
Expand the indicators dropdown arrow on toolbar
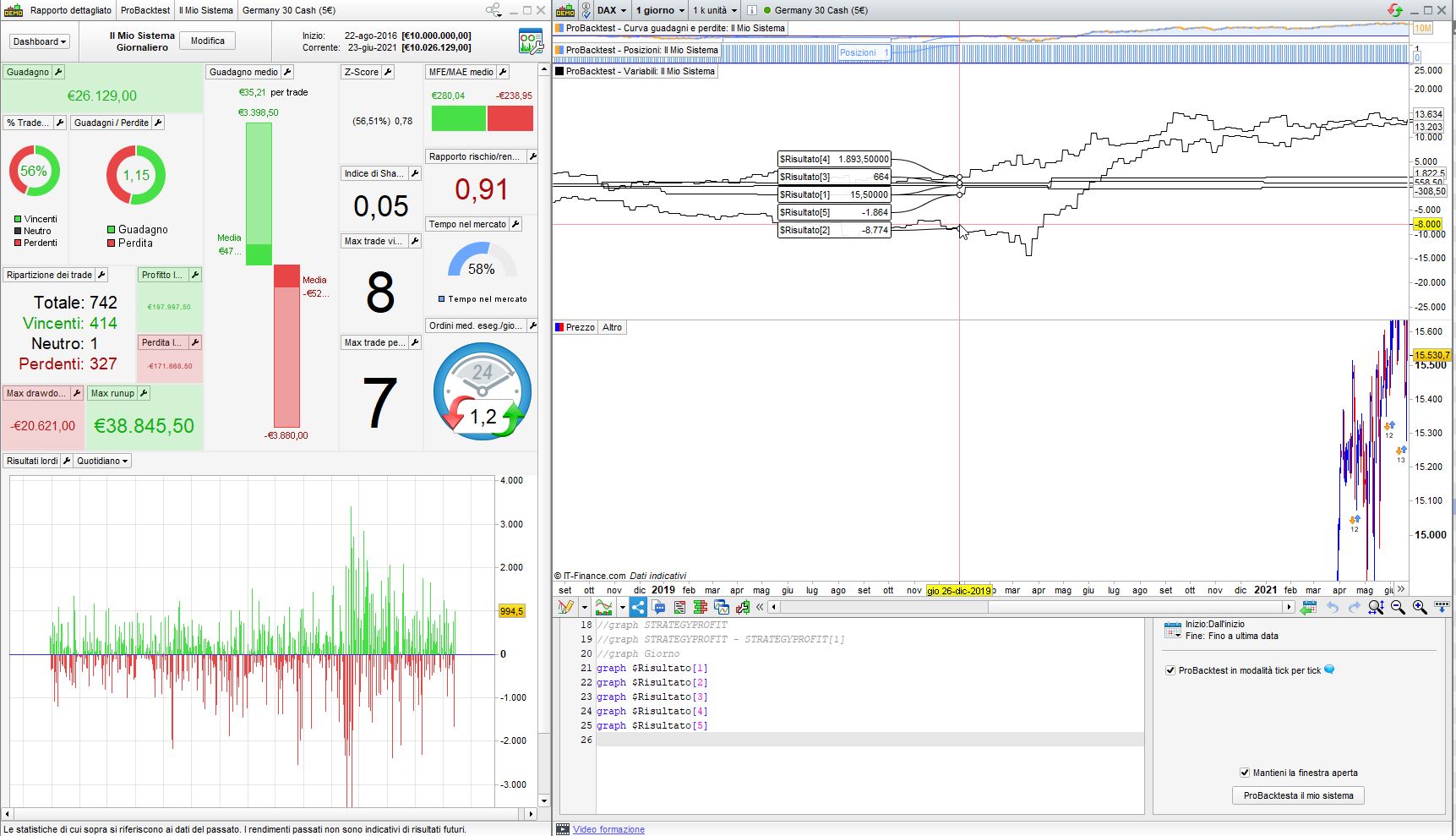click(623, 607)
